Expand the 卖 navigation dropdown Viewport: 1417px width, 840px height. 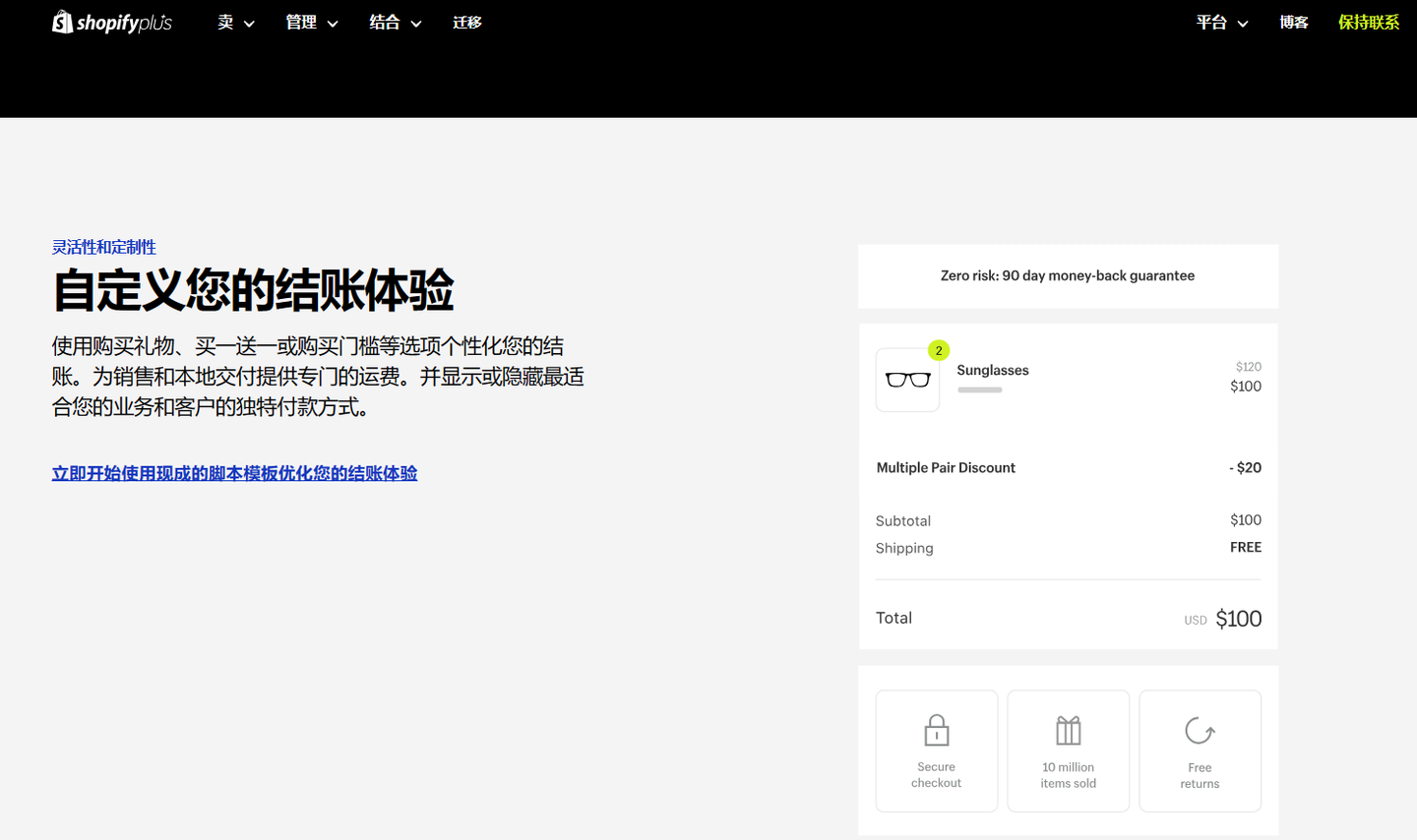pyautogui.click(x=235, y=22)
